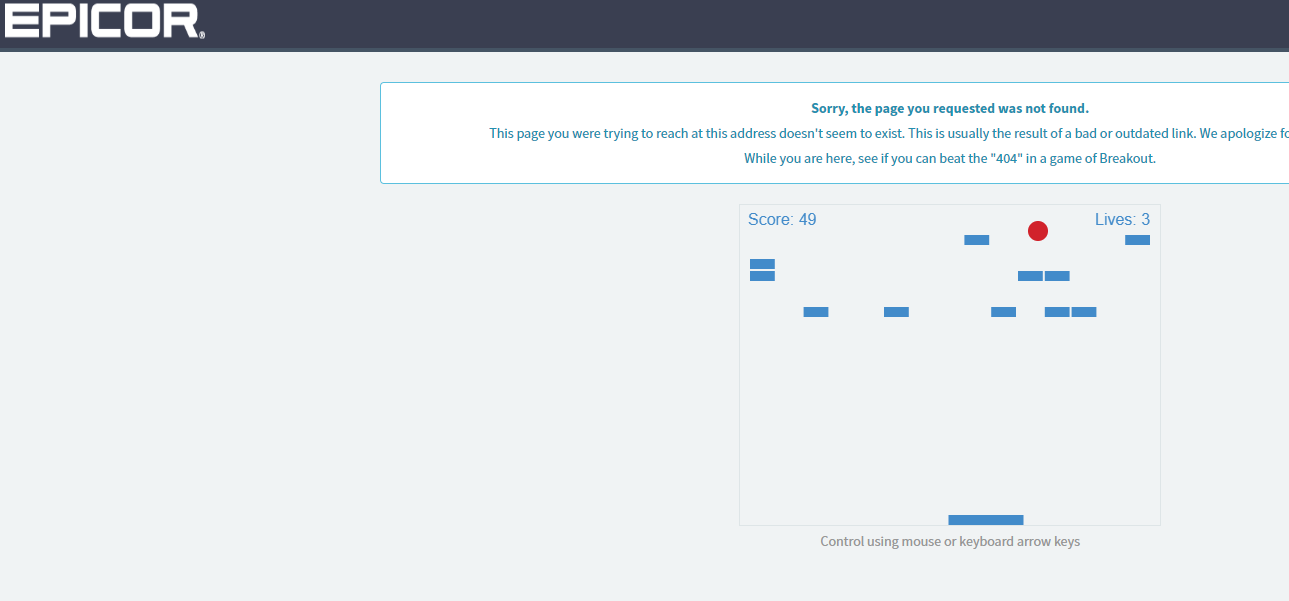Click the red ball in the game

point(1038,231)
